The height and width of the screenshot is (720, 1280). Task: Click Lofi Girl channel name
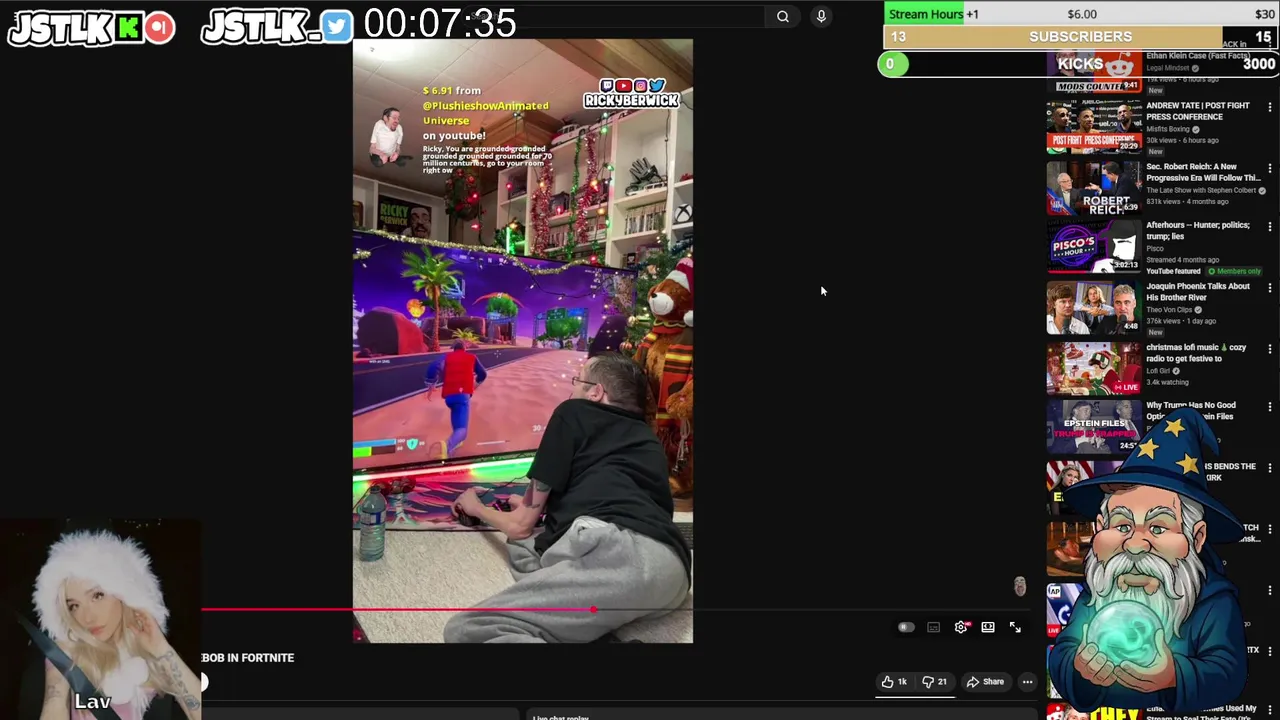(1158, 371)
